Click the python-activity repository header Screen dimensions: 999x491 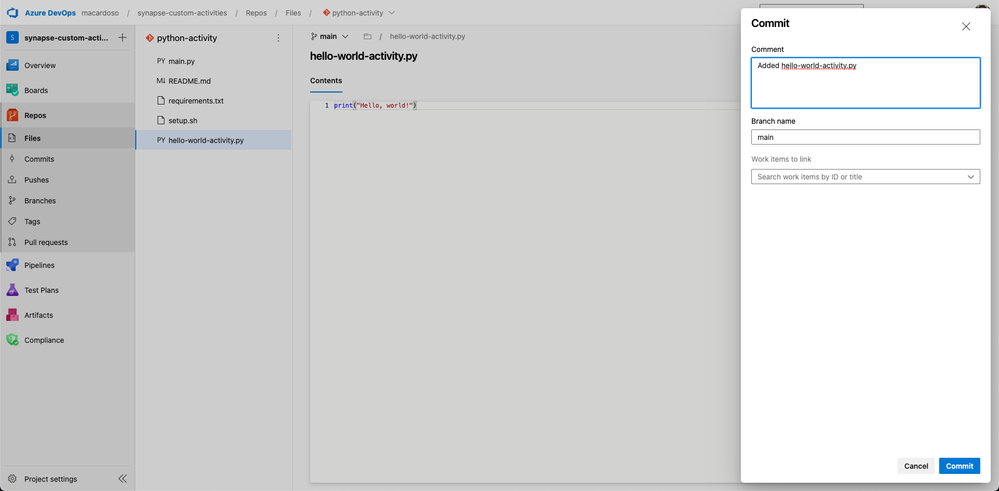pos(187,38)
